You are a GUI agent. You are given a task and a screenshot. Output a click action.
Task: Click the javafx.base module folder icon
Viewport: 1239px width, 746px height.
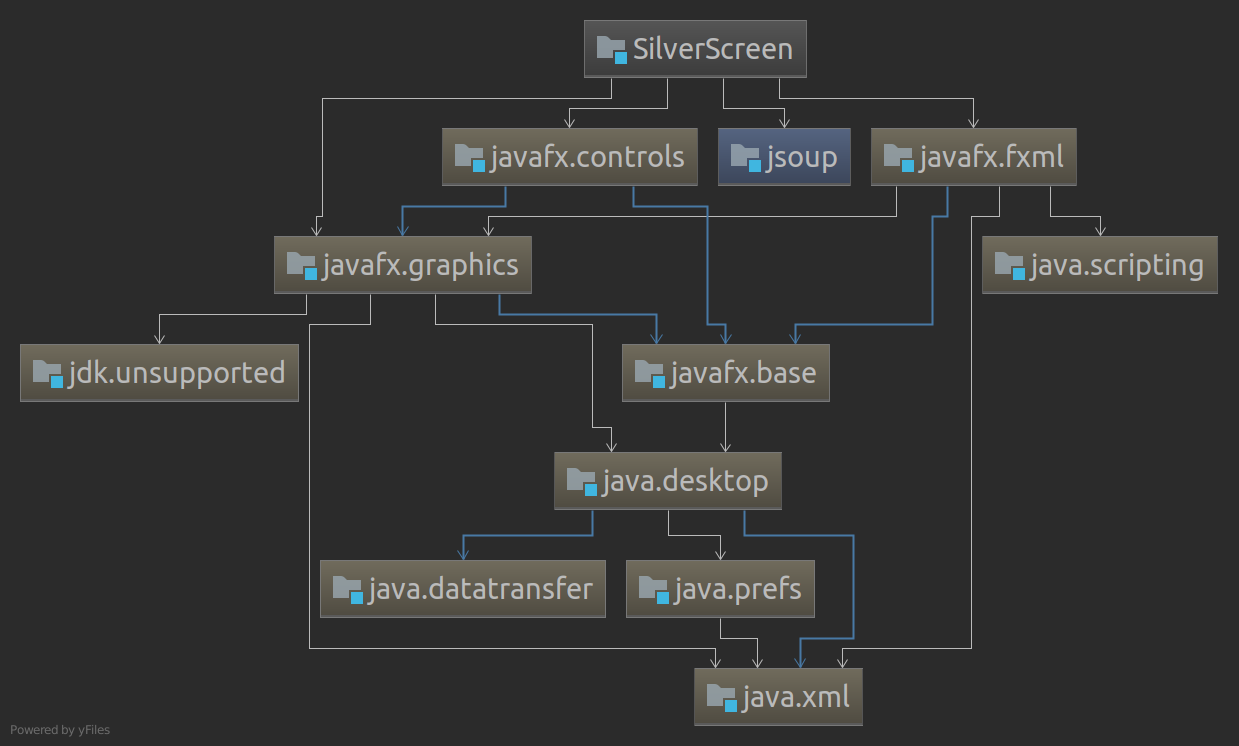tap(650, 373)
